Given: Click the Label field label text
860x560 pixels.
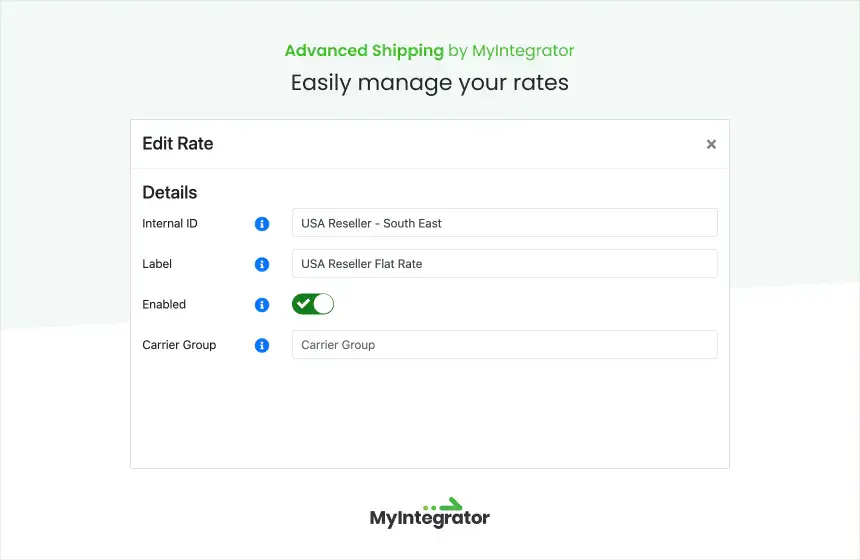Looking at the screenshot, I should coord(157,264).
